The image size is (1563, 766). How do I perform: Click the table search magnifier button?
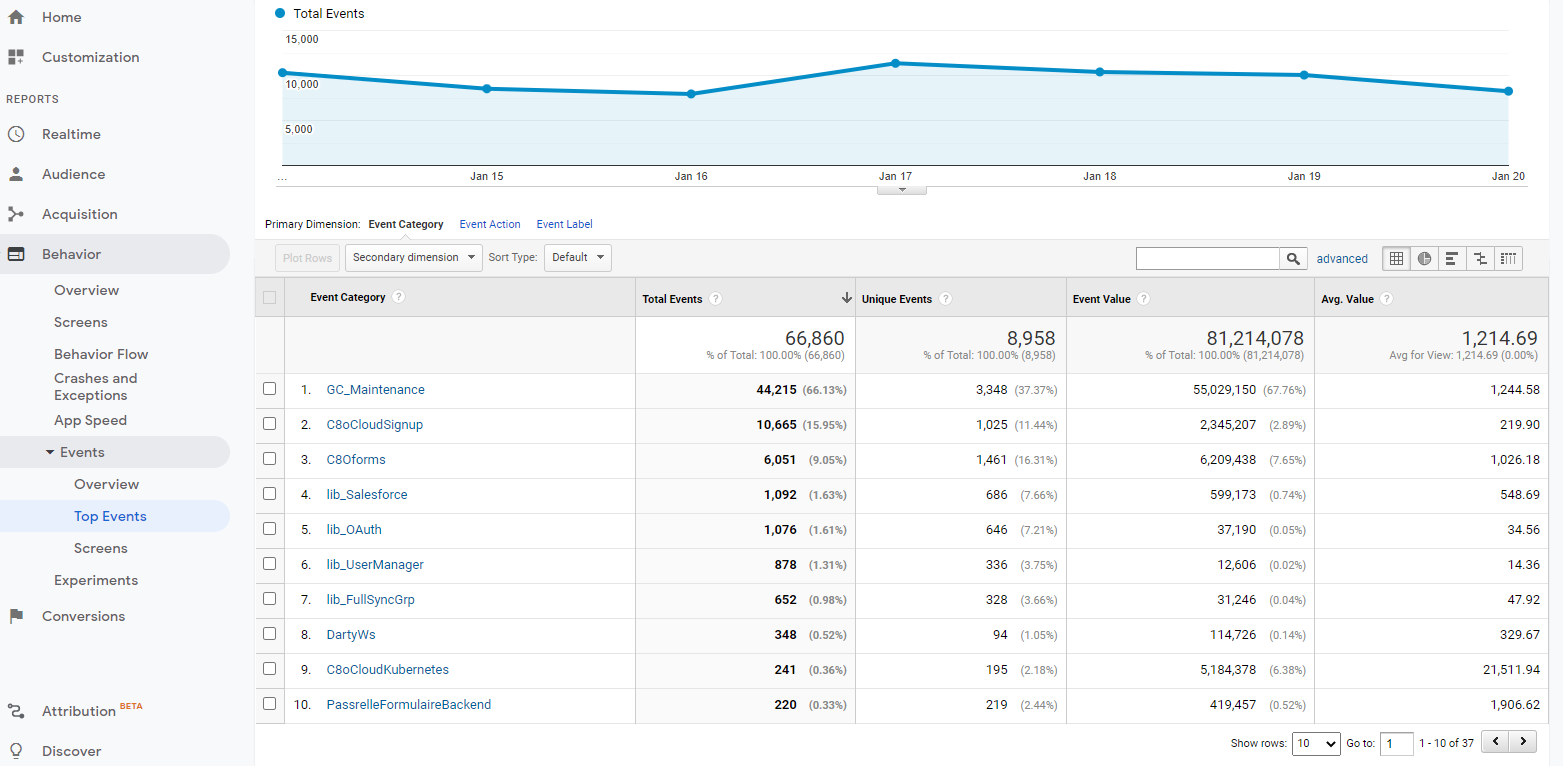pos(1294,258)
